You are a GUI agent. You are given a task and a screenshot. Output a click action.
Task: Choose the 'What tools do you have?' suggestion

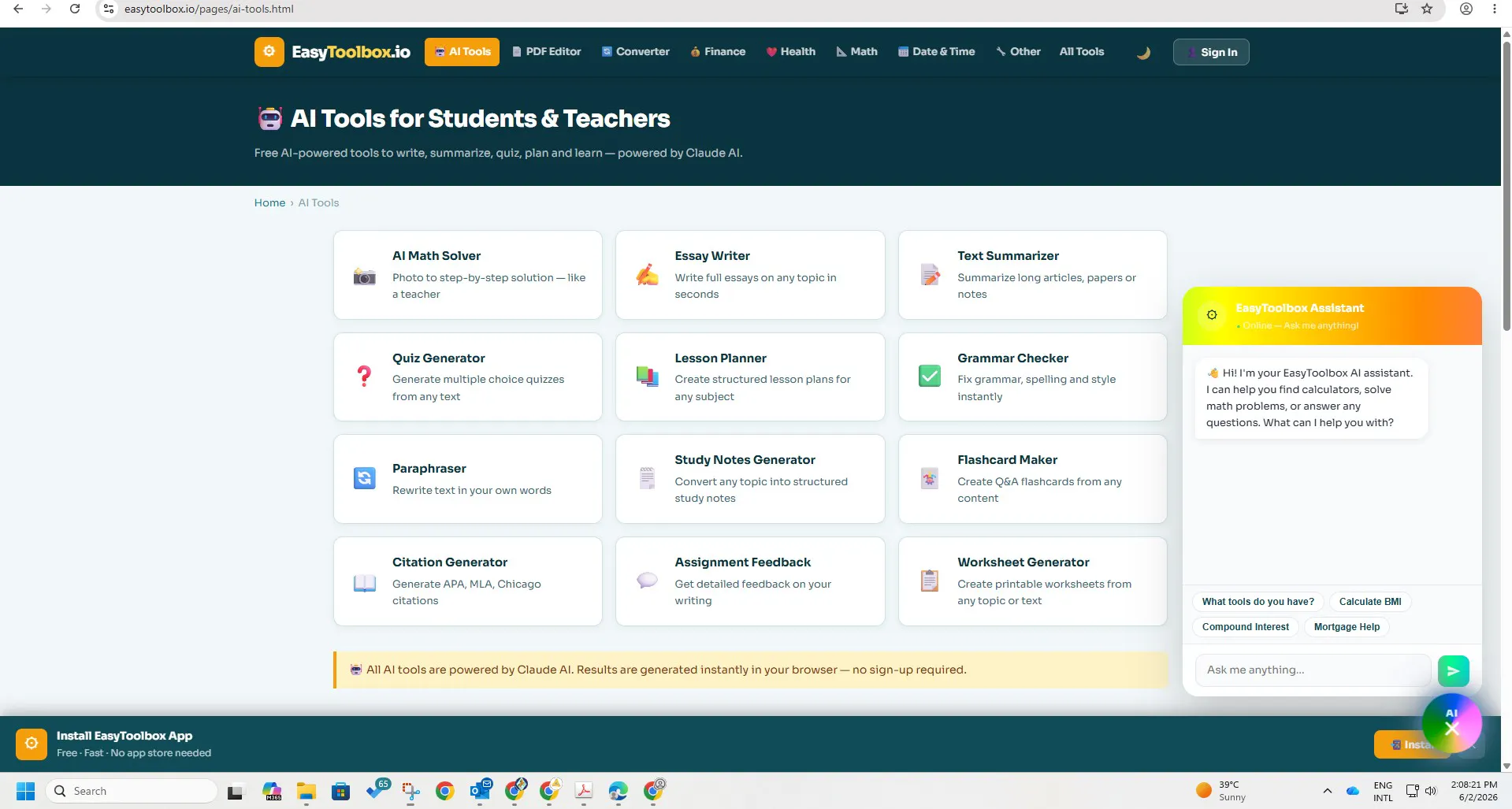[x=1258, y=602]
